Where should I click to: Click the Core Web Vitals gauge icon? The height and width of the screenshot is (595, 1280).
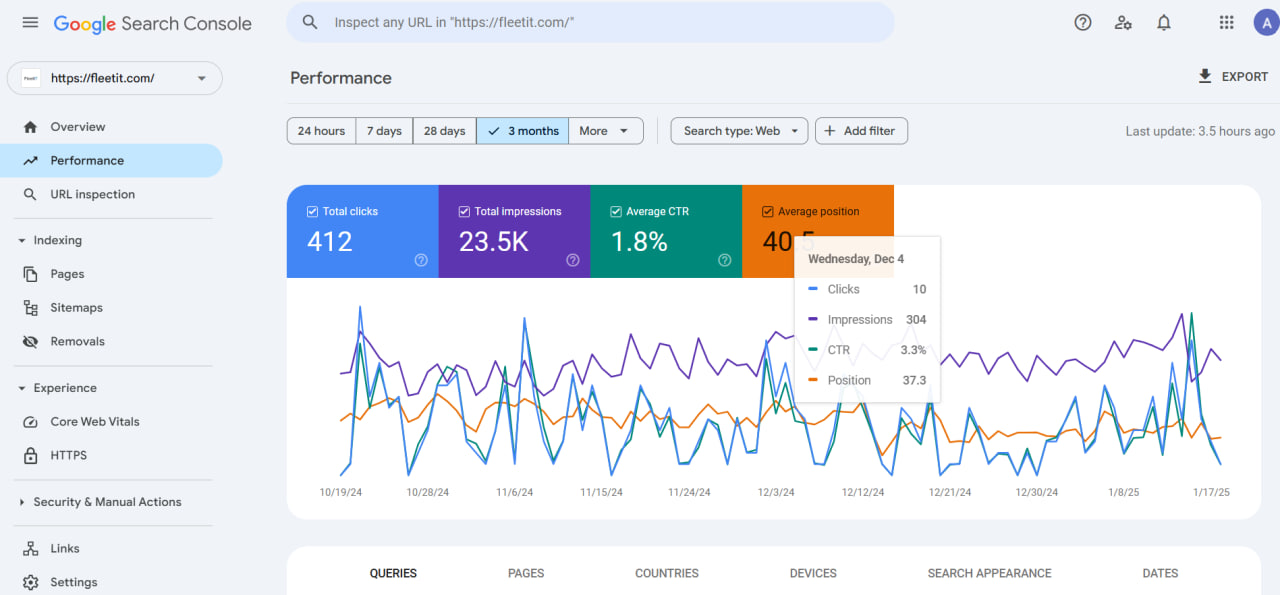pos(30,422)
